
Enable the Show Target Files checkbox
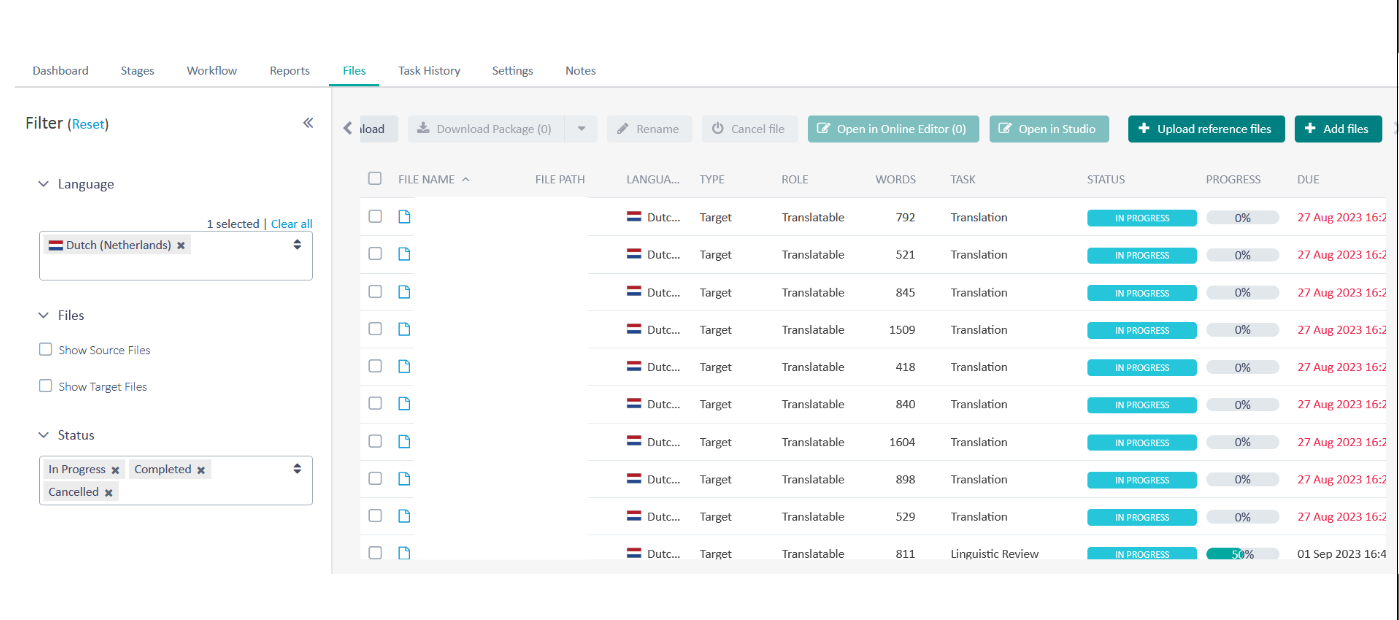[45, 386]
